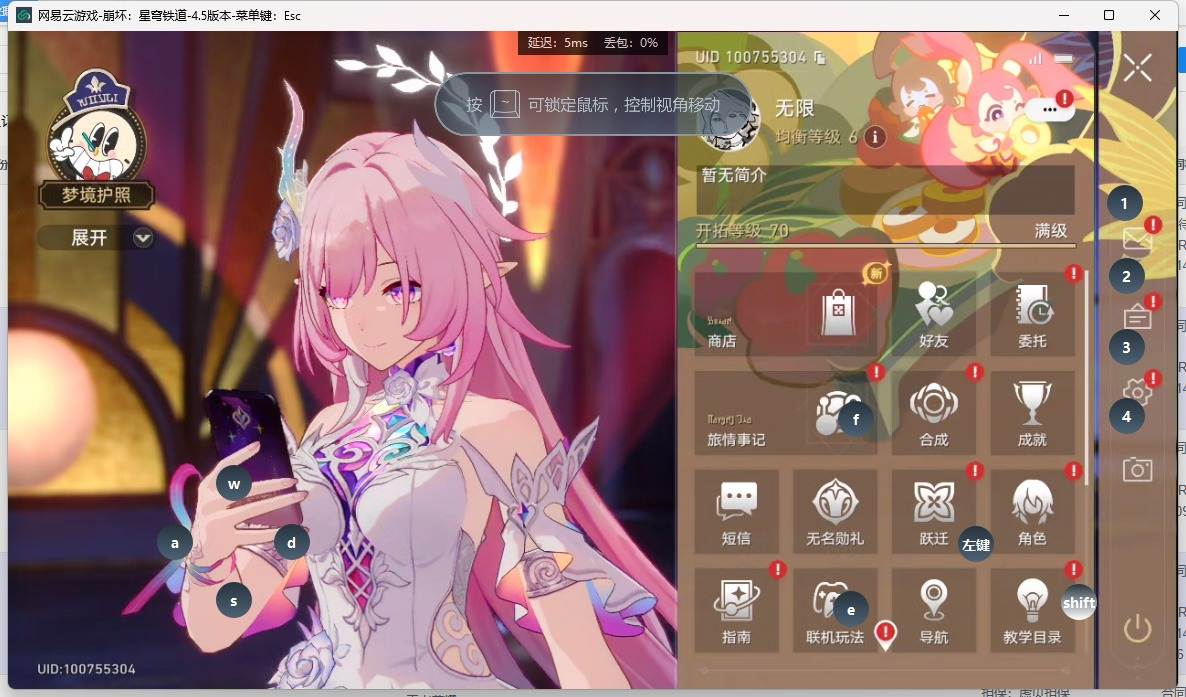Click the power logout icon

[1137, 628]
